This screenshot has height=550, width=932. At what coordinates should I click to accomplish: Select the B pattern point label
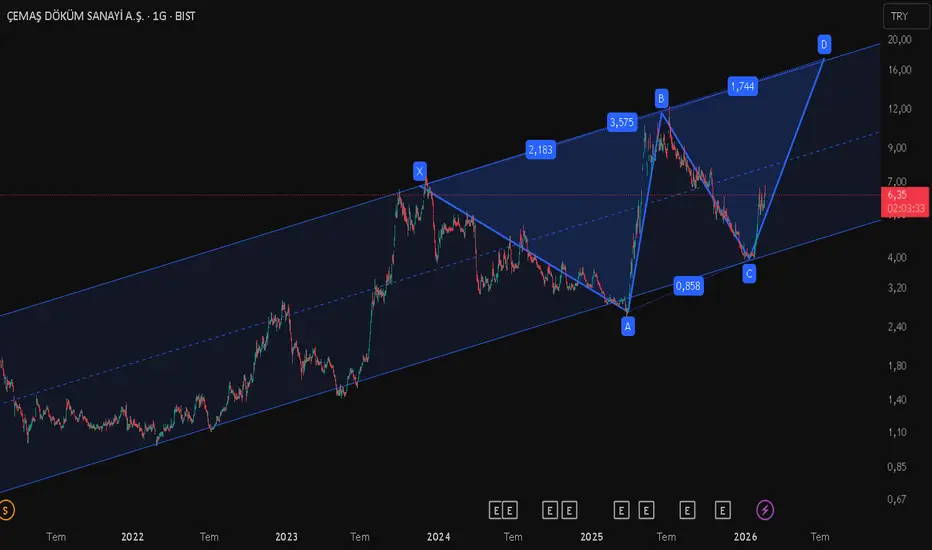coord(662,98)
